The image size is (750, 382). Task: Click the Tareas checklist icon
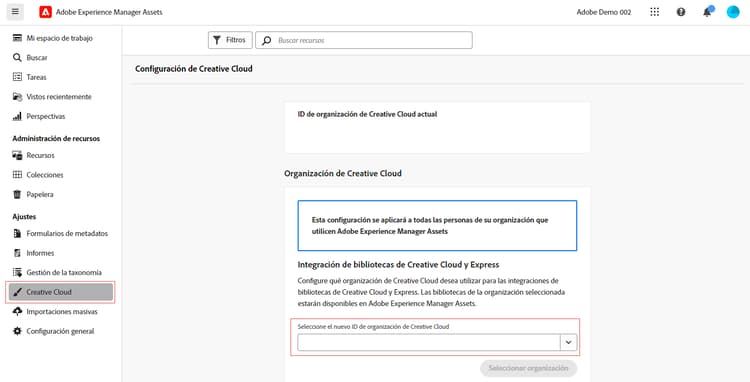(x=17, y=77)
